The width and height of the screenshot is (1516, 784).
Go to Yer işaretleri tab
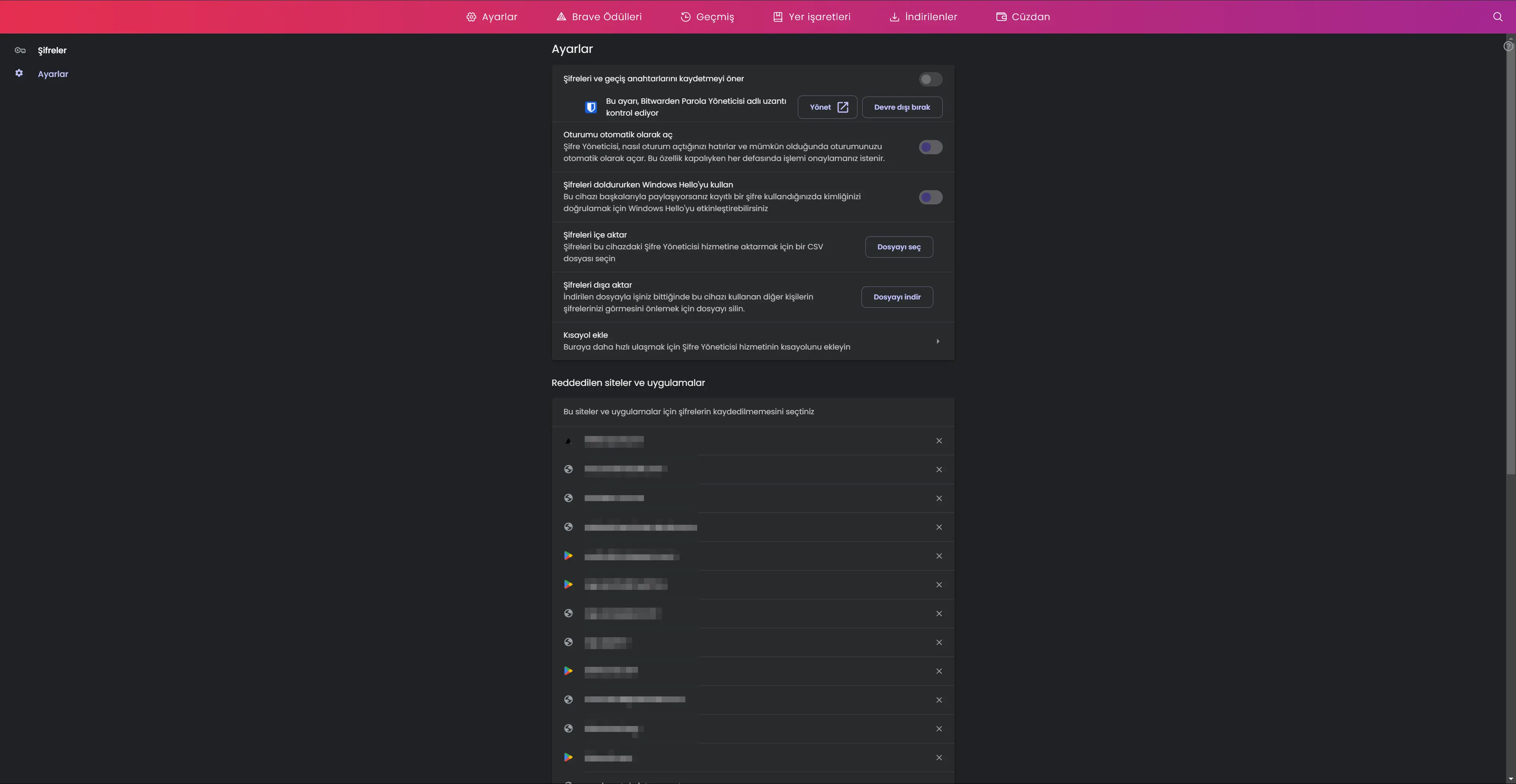click(812, 17)
